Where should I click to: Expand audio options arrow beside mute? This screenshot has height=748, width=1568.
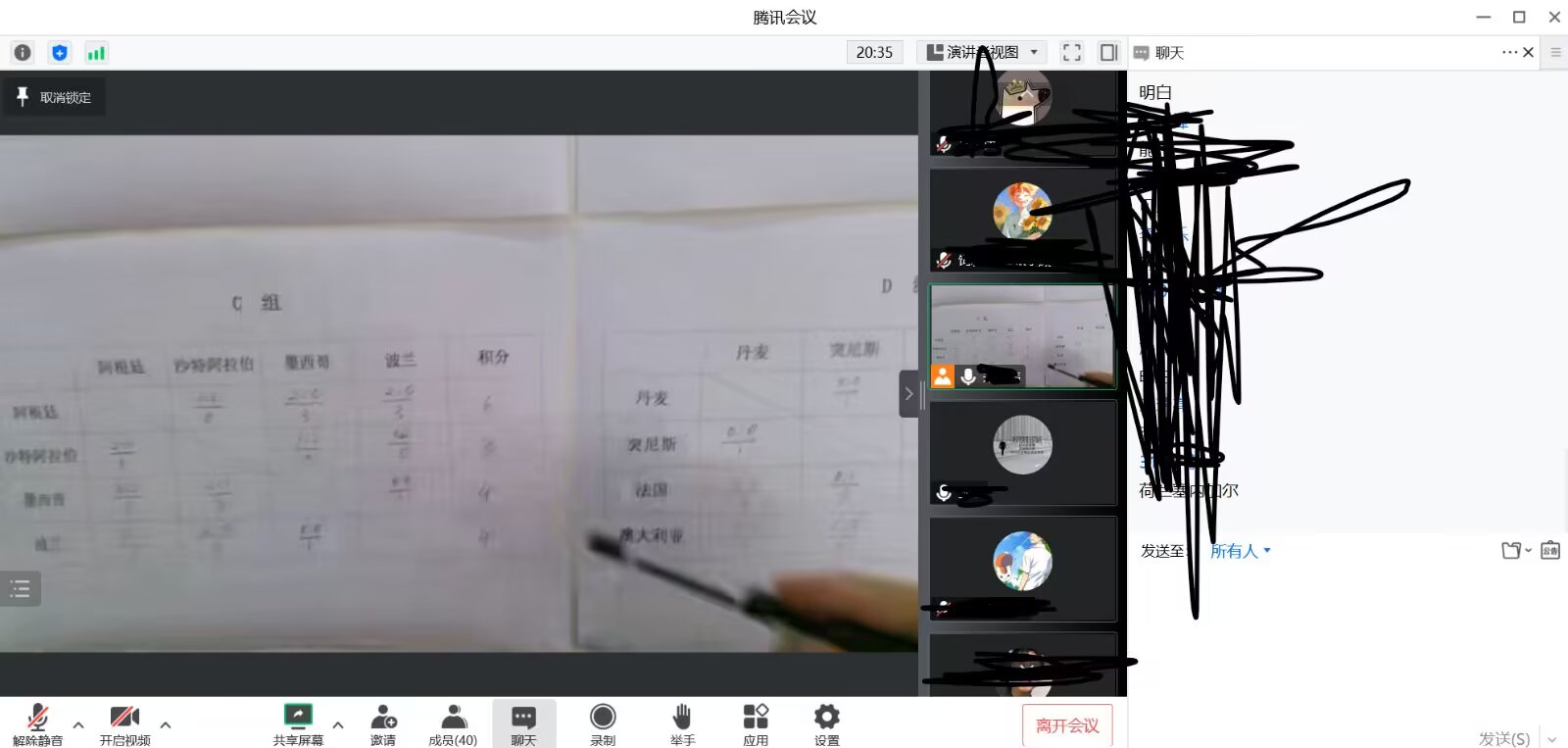coord(78,725)
